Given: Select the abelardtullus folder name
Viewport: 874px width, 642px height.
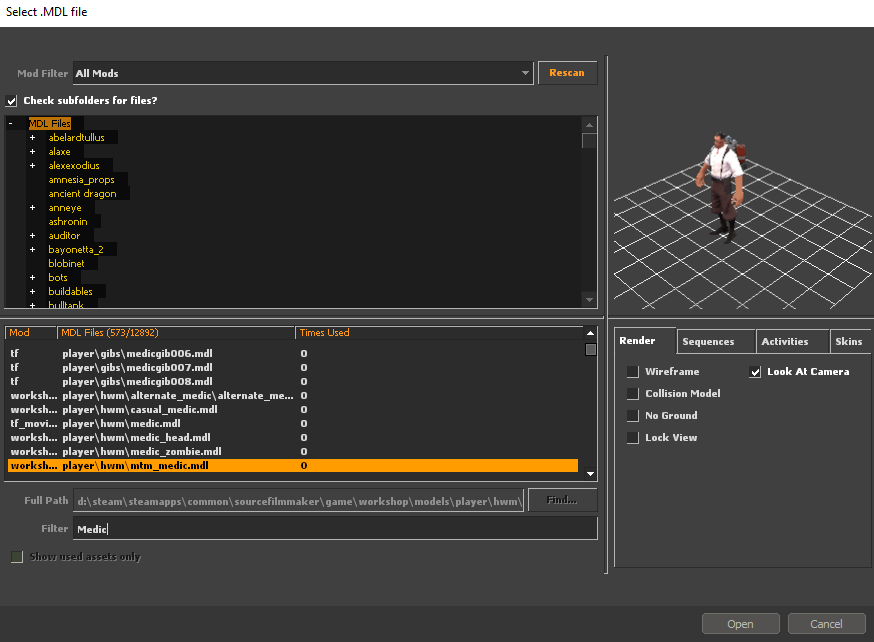Looking at the screenshot, I should coord(76,137).
